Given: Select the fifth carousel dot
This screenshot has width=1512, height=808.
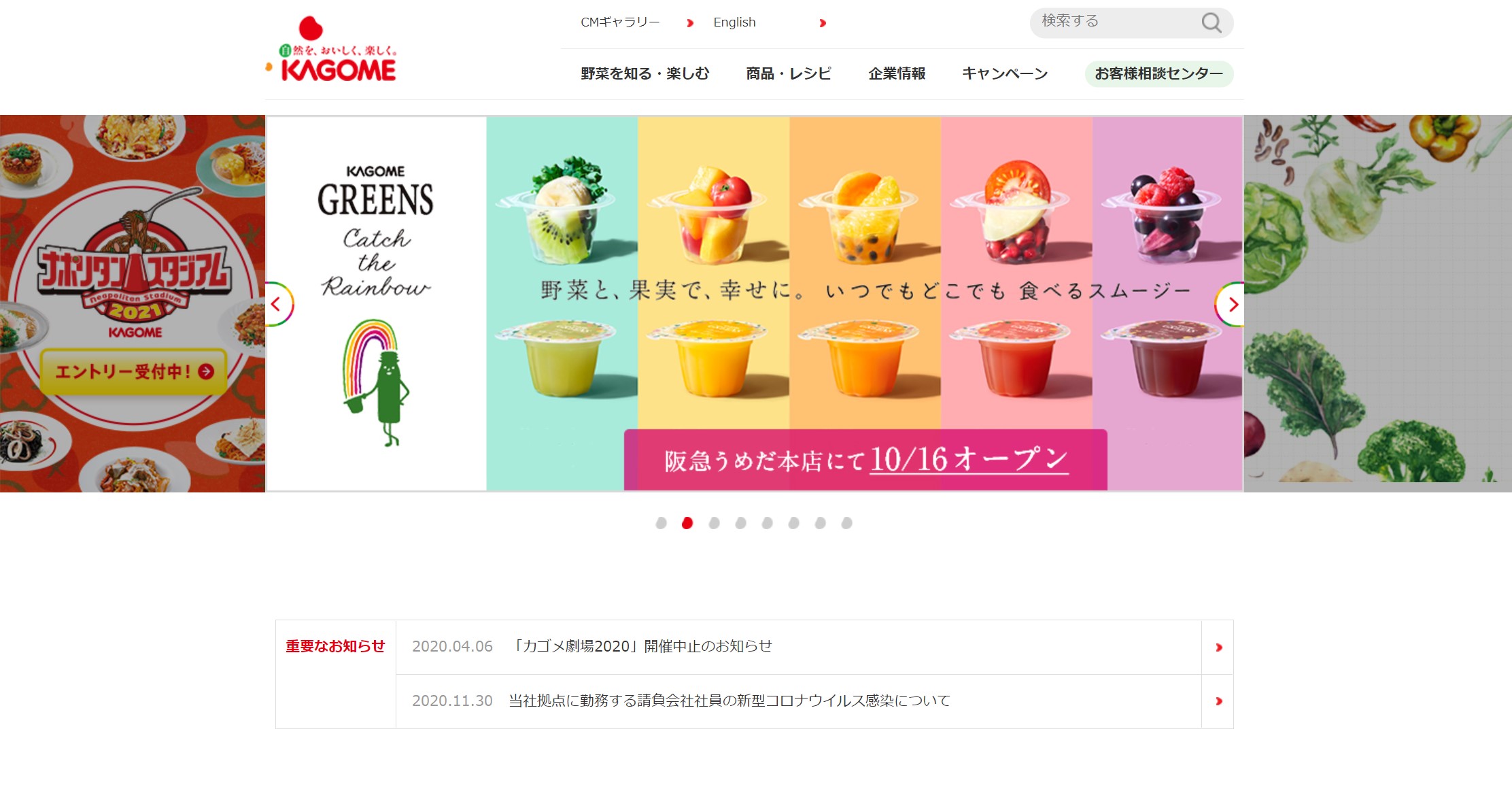Looking at the screenshot, I should tap(767, 523).
